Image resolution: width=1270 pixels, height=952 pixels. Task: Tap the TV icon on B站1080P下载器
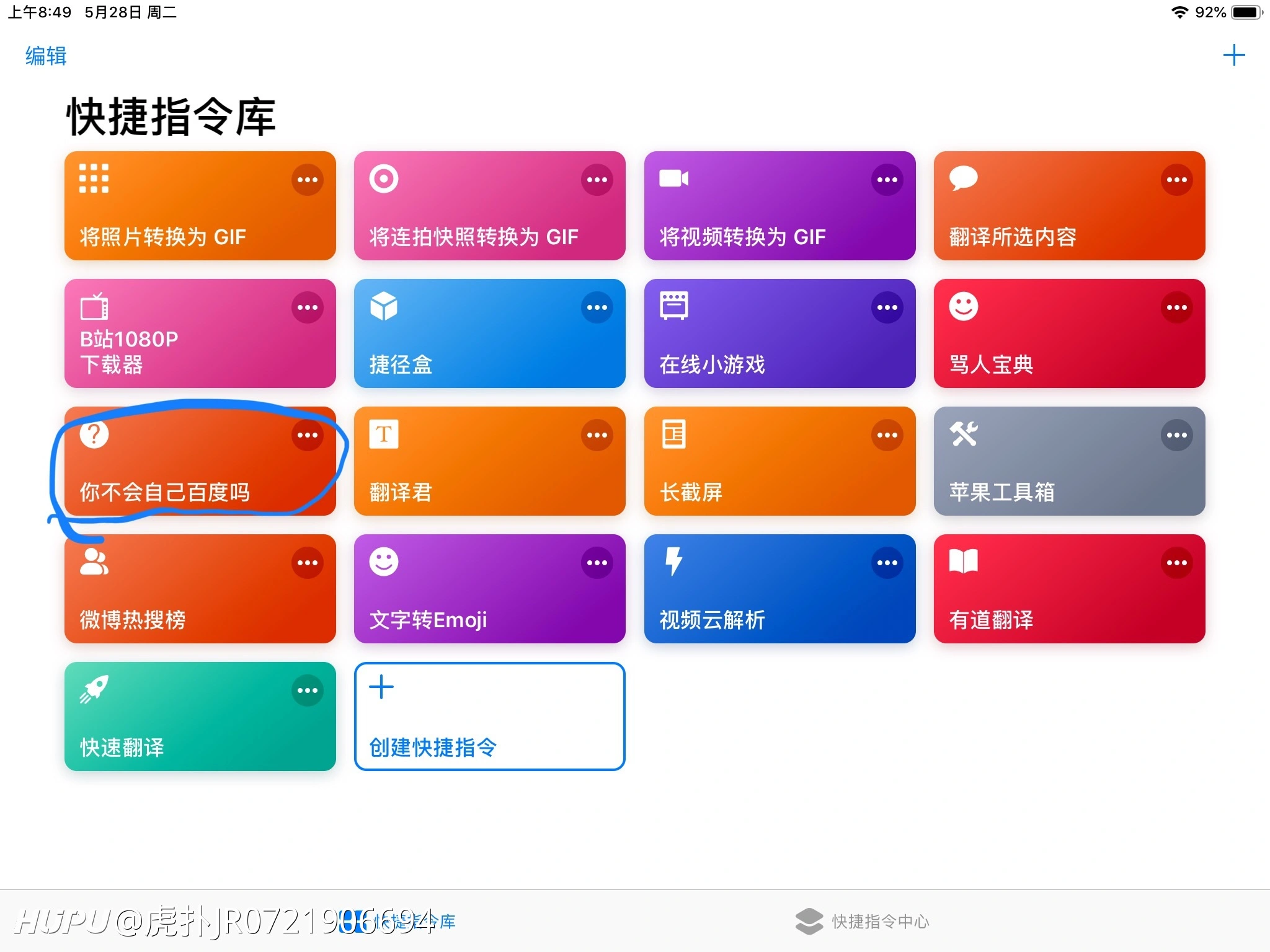click(94, 306)
